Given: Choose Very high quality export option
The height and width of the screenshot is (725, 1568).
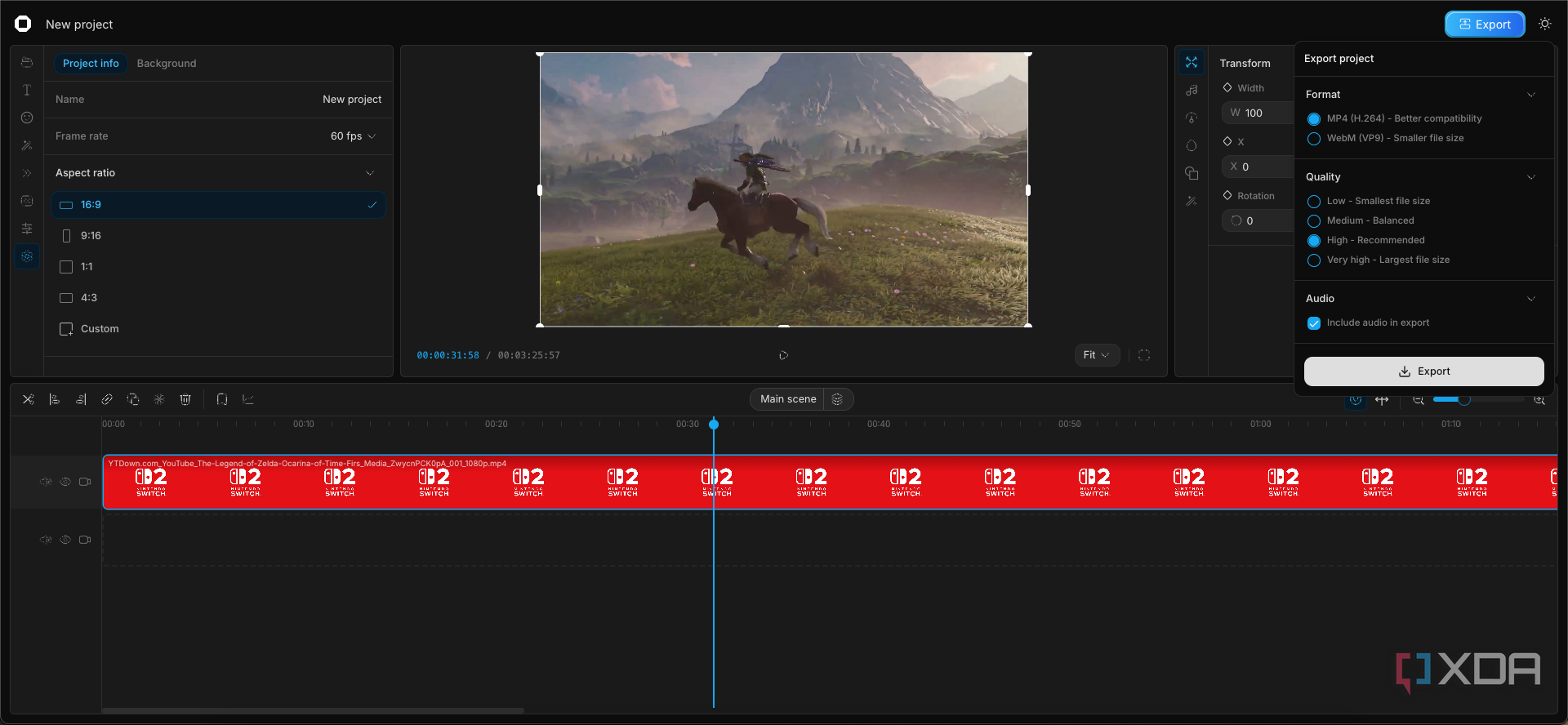Looking at the screenshot, I should click(1314, 260).
